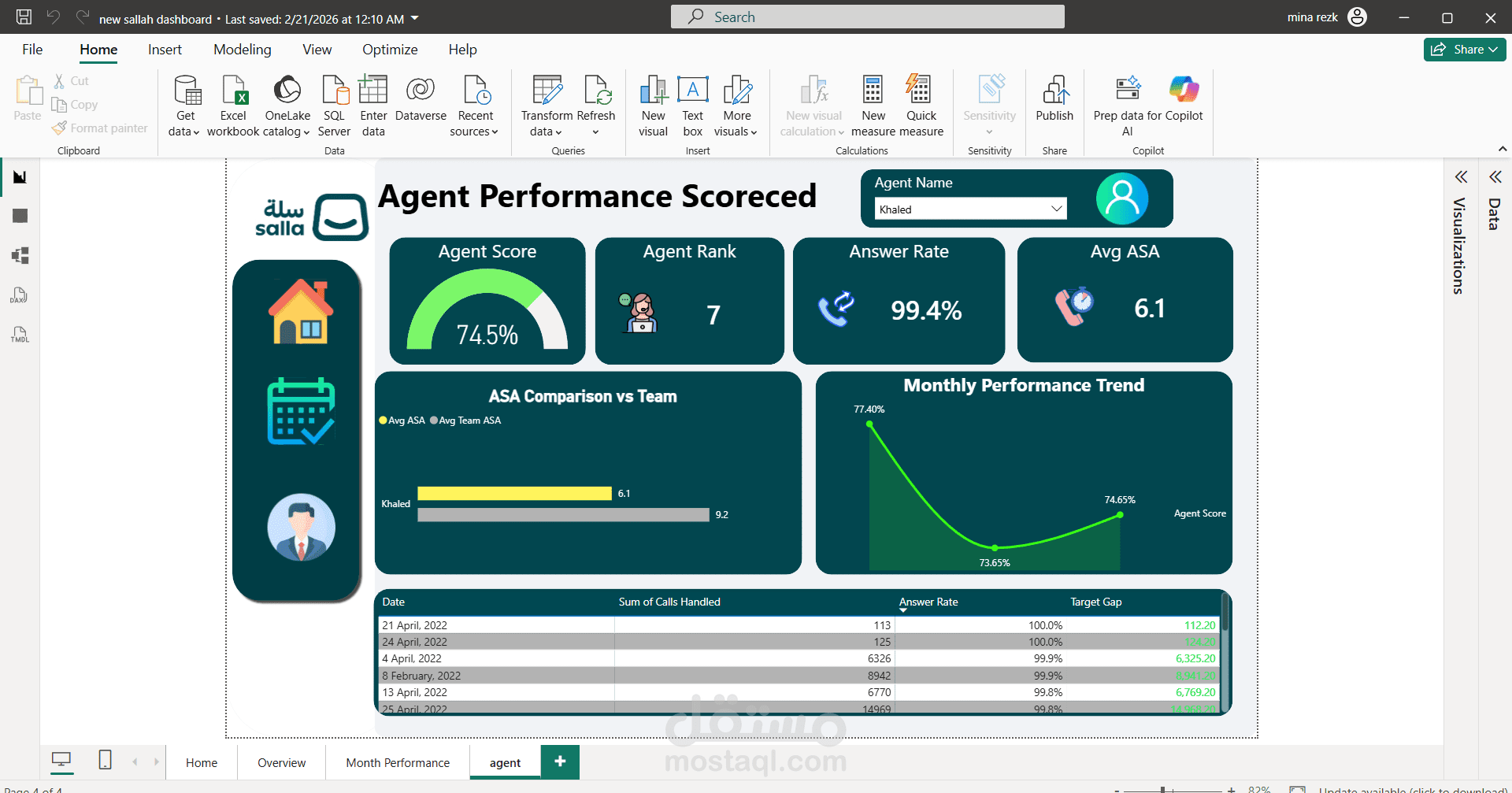Click the Share button
This screenshot has height=793, width=1512.
click(1465, 50)
